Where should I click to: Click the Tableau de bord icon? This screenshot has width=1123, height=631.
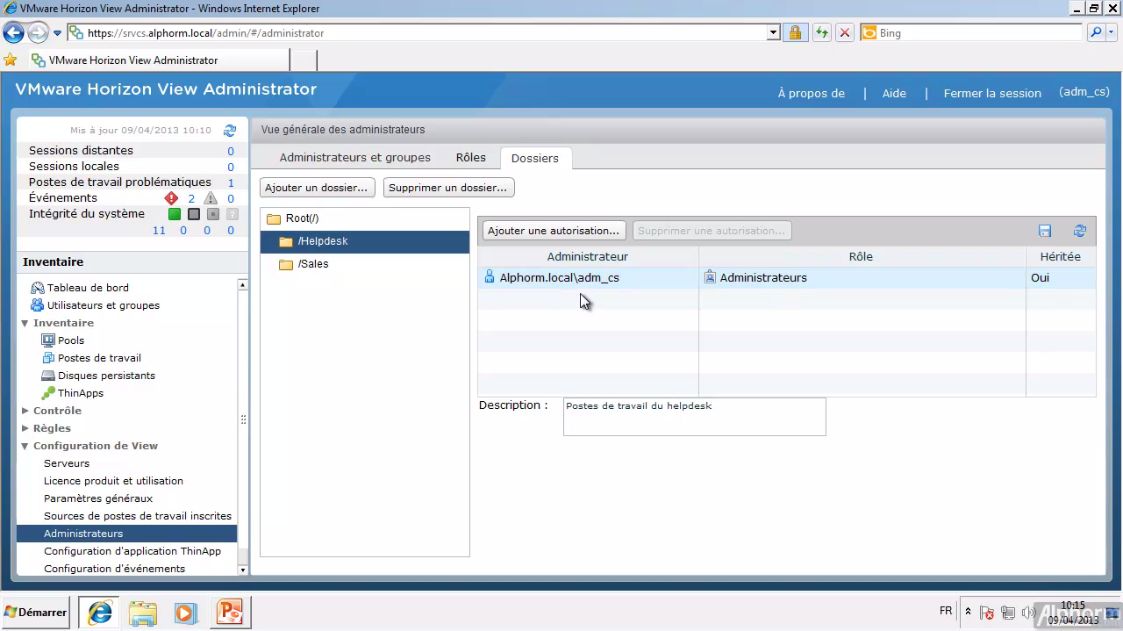point(37,287)
